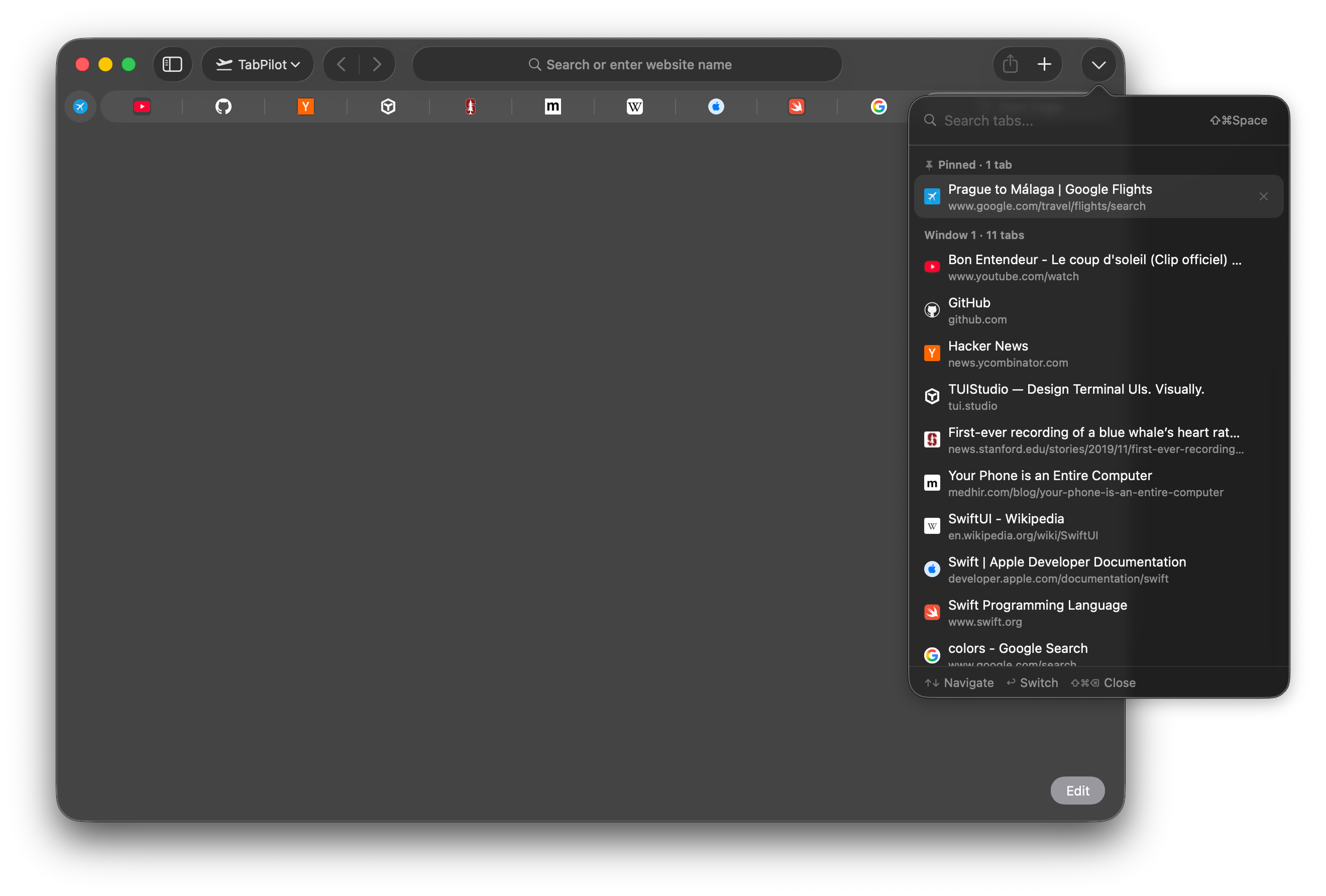
Task: Collapse the tab overview chevron button
Action: pos(1098,64)
